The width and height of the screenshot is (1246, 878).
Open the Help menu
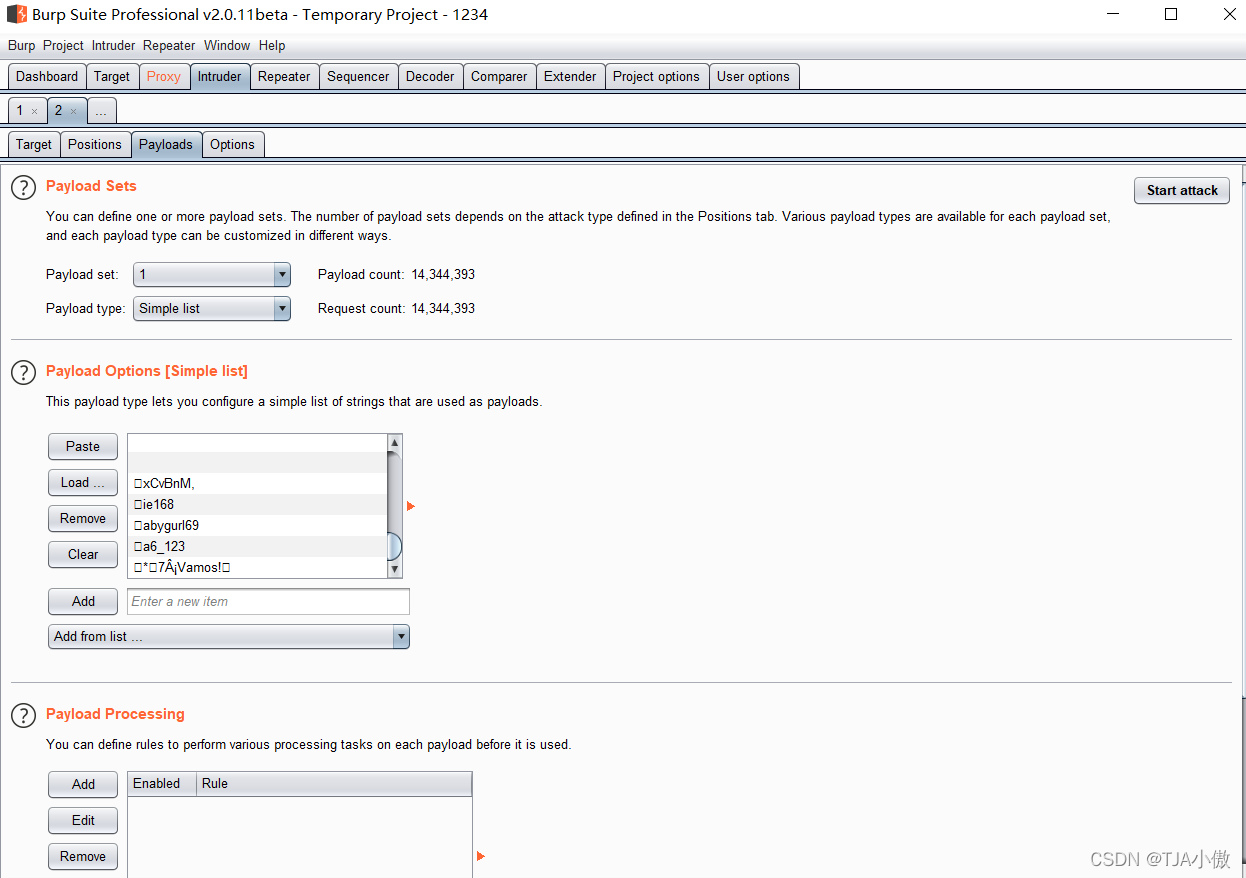tap(272, 45)
